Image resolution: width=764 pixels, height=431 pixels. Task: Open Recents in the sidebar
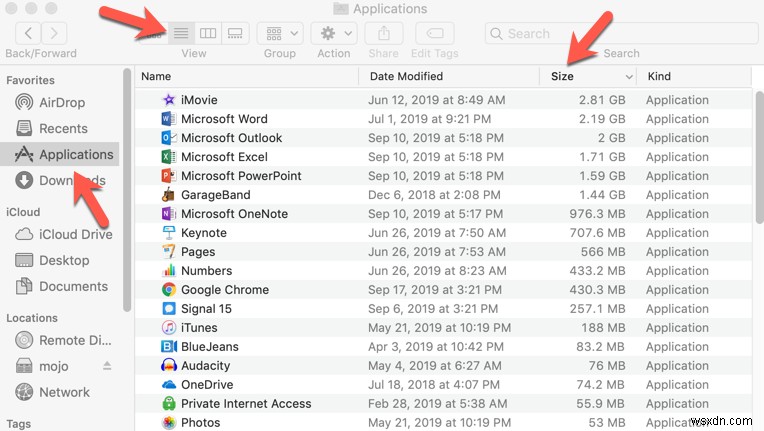[51, 129]
